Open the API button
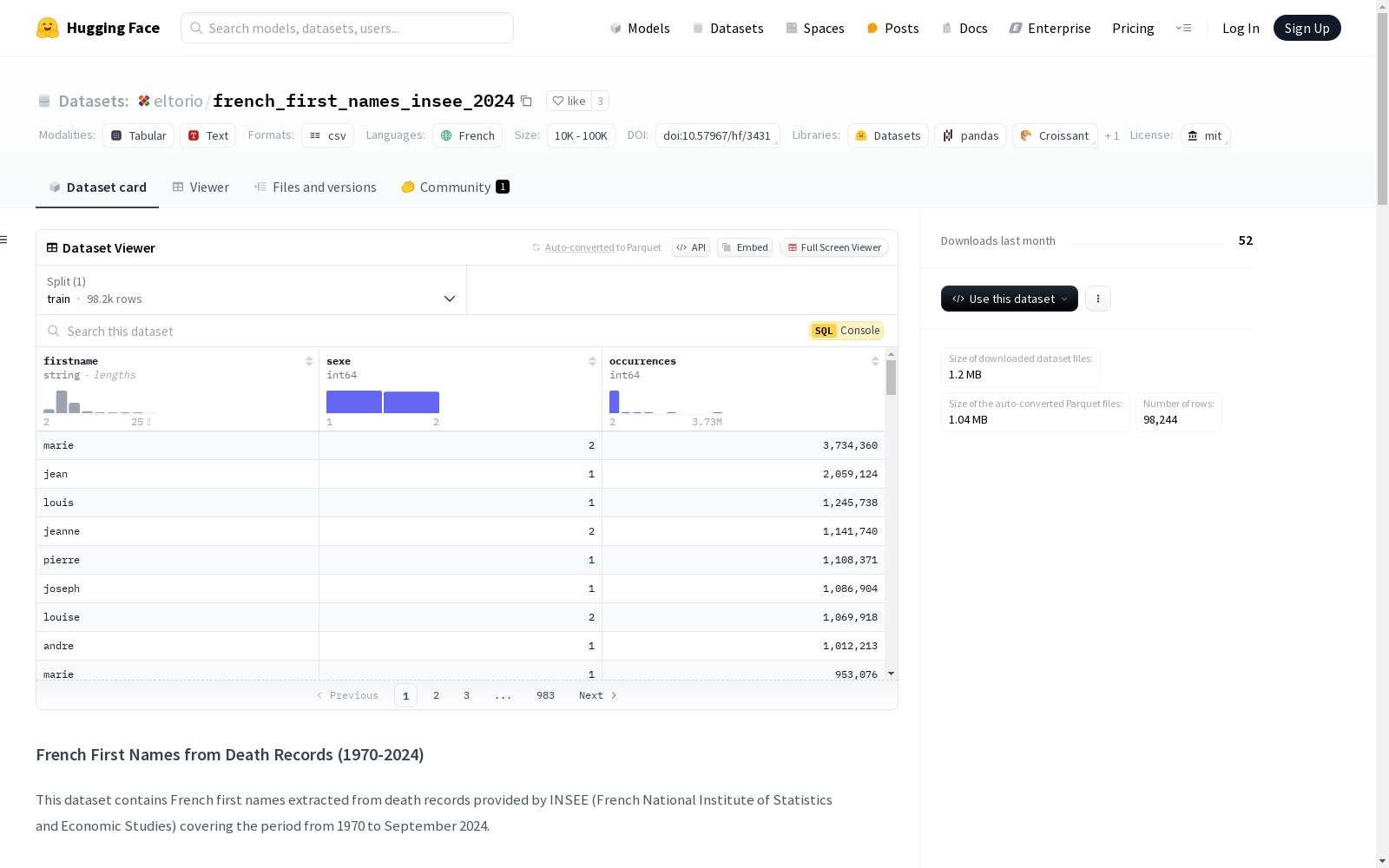Image resolution: width=1389 pixels, height=868 pixels. point(691,247)
